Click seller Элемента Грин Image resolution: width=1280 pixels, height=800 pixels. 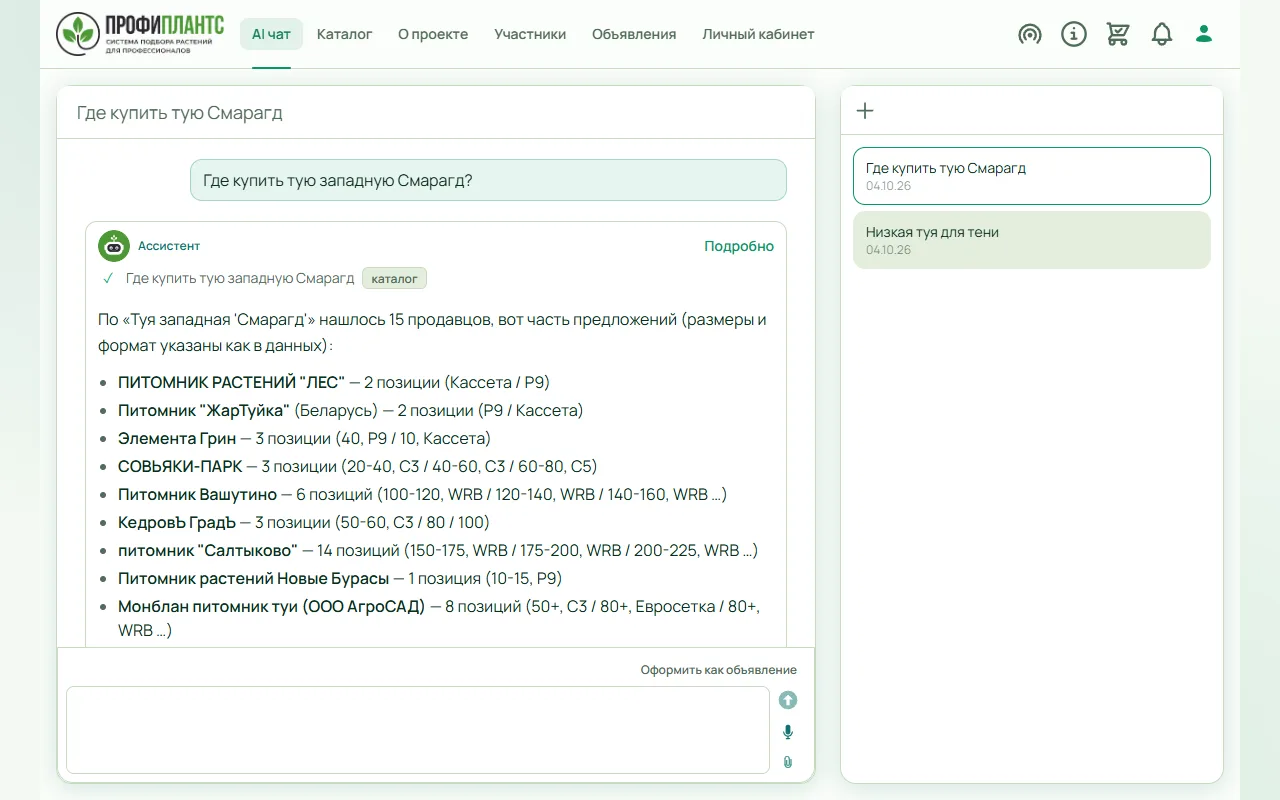pos(177,438)
